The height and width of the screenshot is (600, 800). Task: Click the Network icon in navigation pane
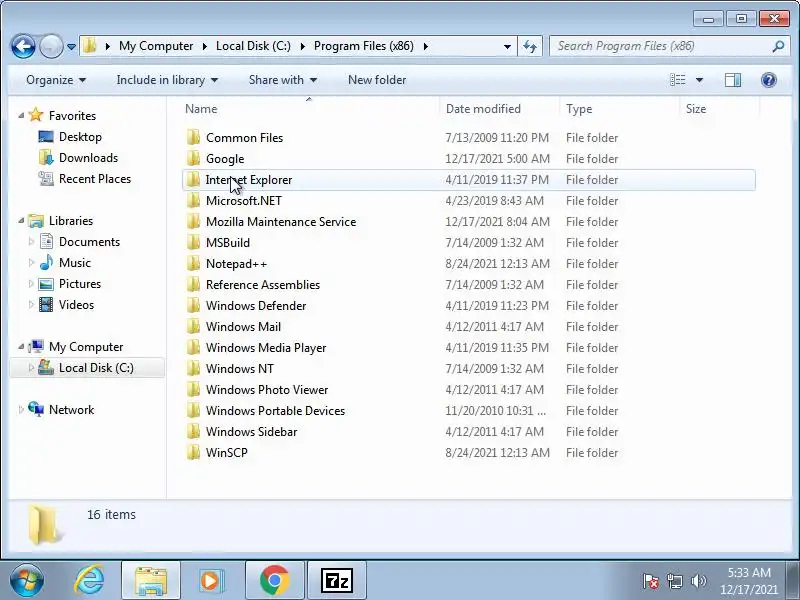[x=36, y=409]
